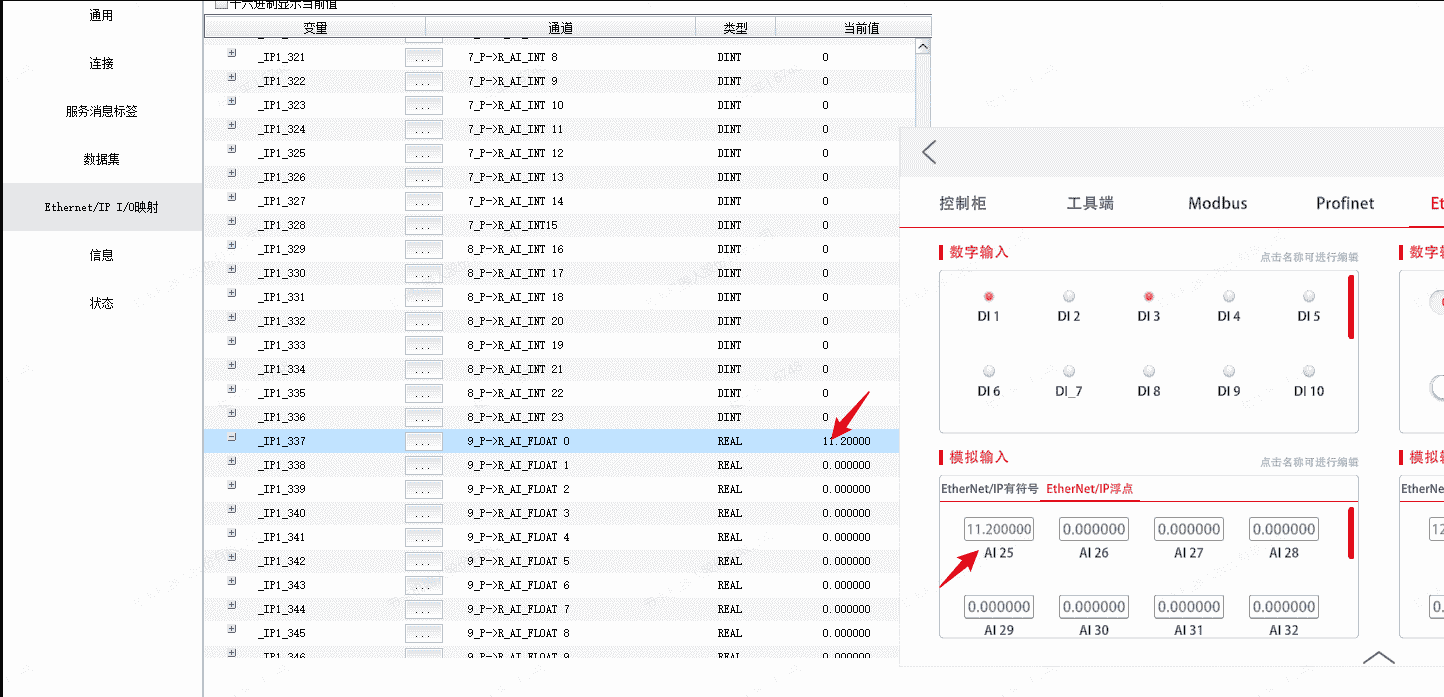
Task: Click the DI 8 indicator light
Action: point(1149,372)
